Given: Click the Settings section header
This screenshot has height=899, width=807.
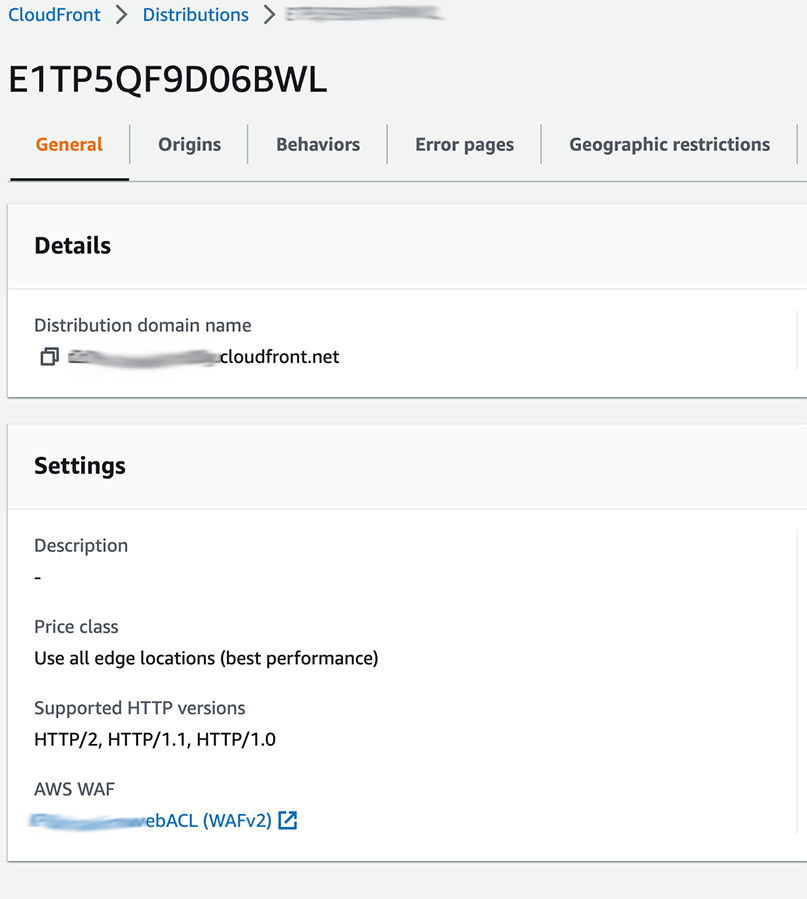Looking at the screenshot, I should coord(80,466).
